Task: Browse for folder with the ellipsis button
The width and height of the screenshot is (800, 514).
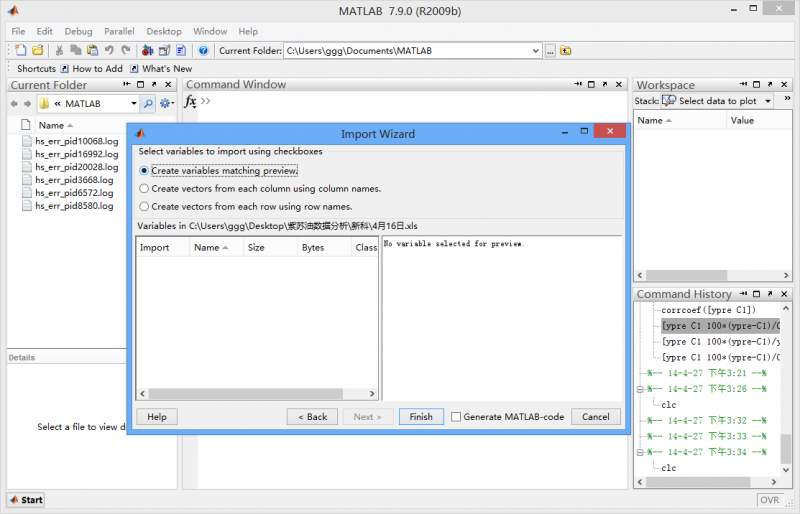Action: 550,51
